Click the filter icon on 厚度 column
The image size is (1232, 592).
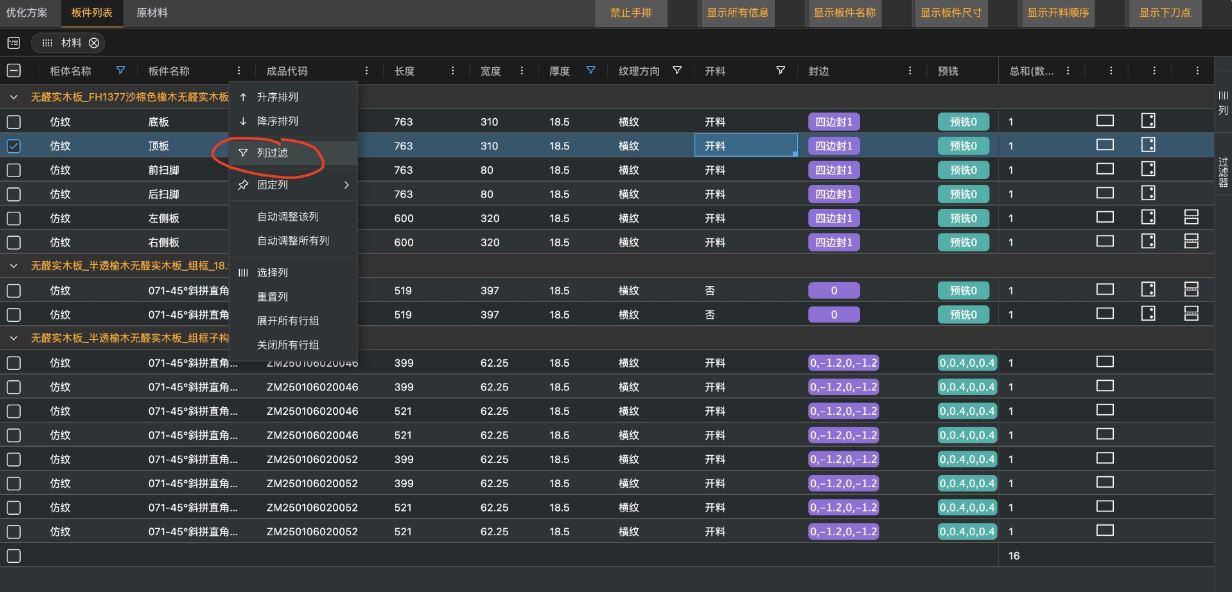591,71
